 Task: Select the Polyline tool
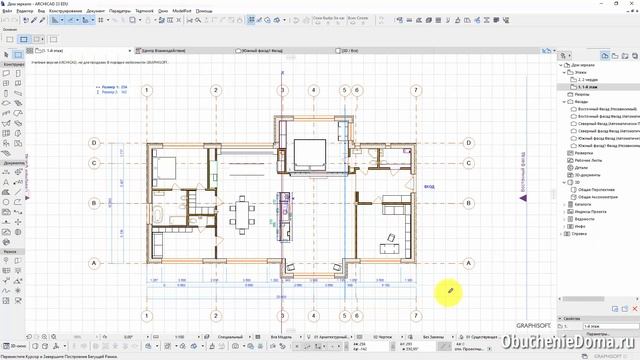18,202
